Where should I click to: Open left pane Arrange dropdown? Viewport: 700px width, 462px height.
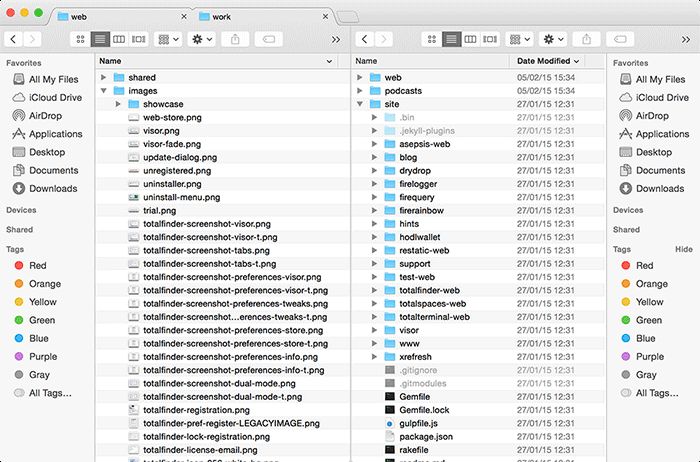coord(168,39)
